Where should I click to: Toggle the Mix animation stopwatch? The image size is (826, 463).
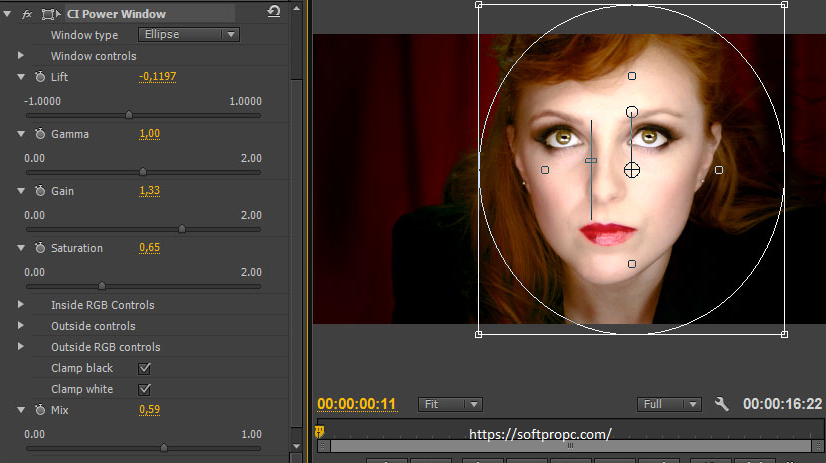coord(40,409)
